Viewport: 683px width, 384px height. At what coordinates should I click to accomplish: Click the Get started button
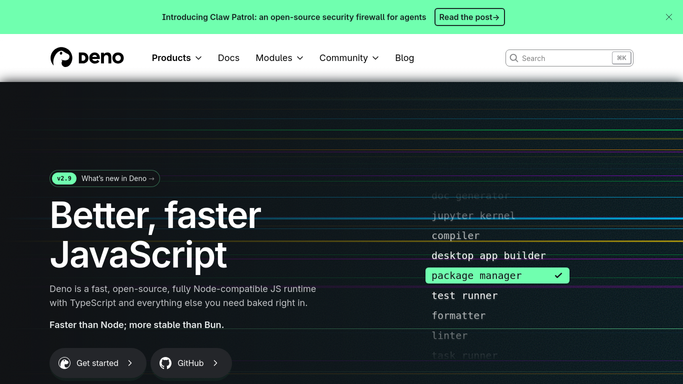pos(98,363)
